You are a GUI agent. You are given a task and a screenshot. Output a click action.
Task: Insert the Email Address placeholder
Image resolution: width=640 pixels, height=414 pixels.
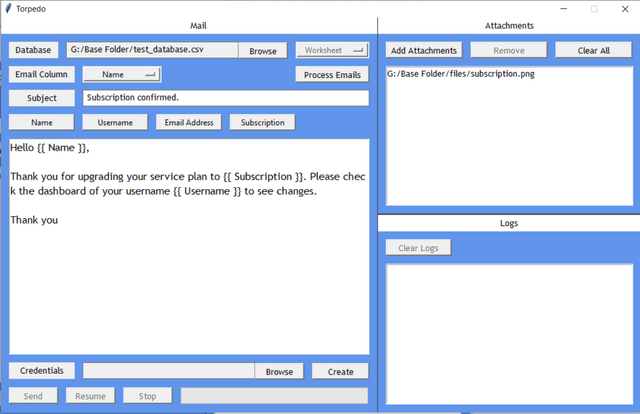(x=189, y=122)
